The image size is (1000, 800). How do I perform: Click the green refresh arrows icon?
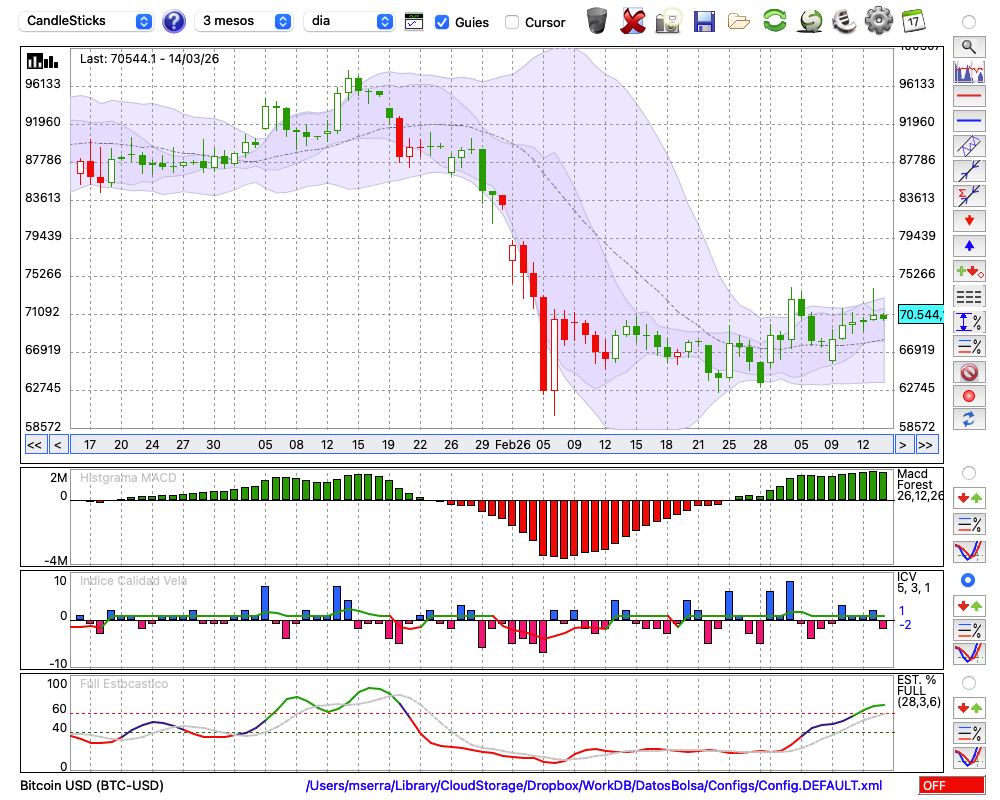(x=774, y=21)
